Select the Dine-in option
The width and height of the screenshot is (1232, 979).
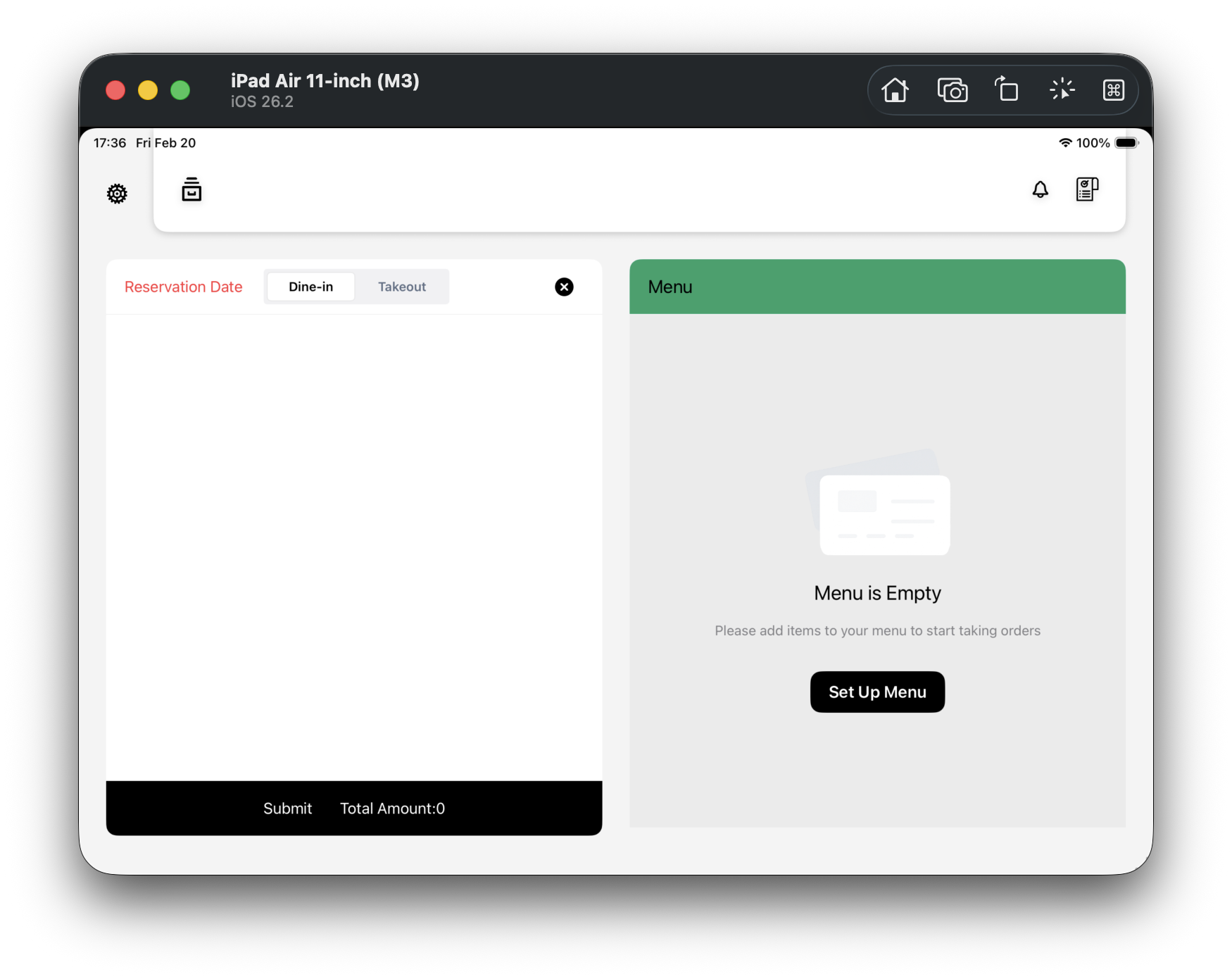310,287
